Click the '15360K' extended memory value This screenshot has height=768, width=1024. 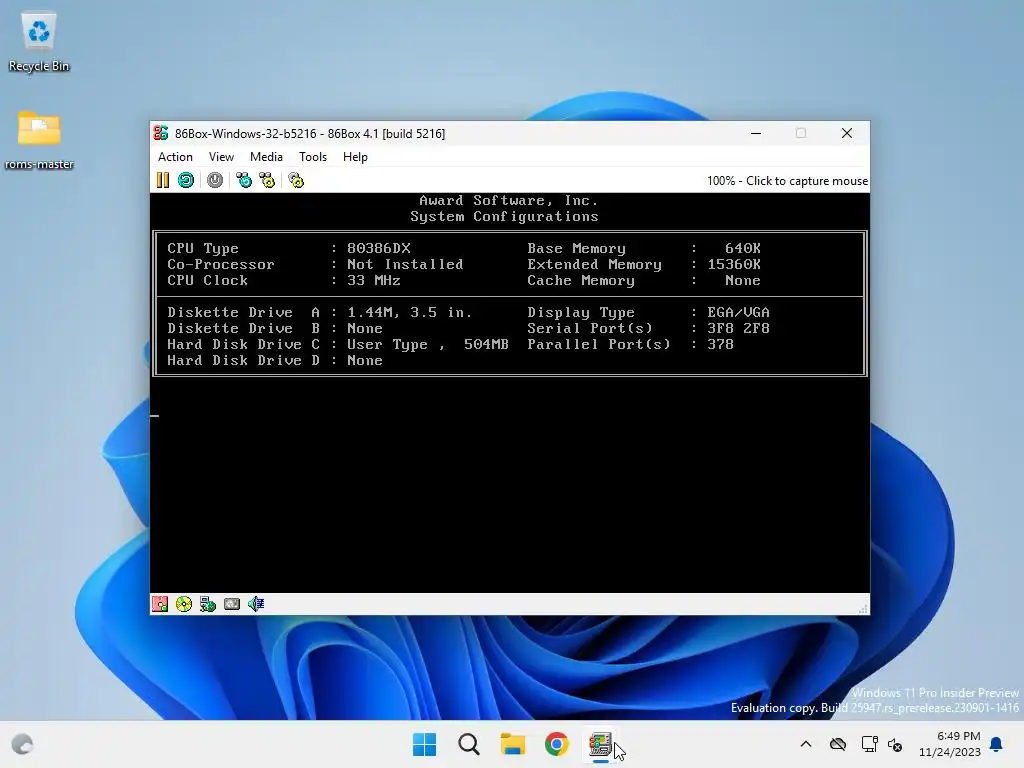tap(734, 264)
